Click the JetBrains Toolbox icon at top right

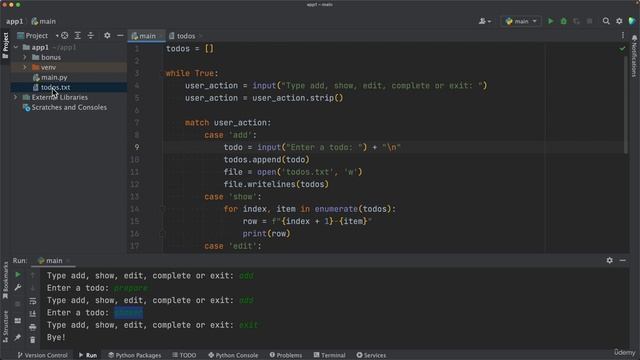click(632, 21)
